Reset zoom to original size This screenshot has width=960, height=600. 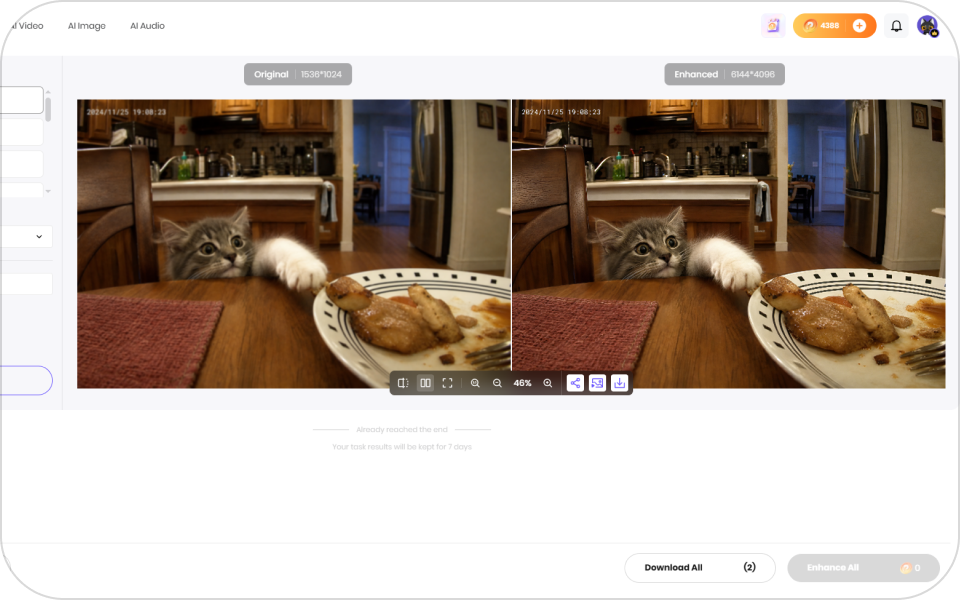[475, 383]
